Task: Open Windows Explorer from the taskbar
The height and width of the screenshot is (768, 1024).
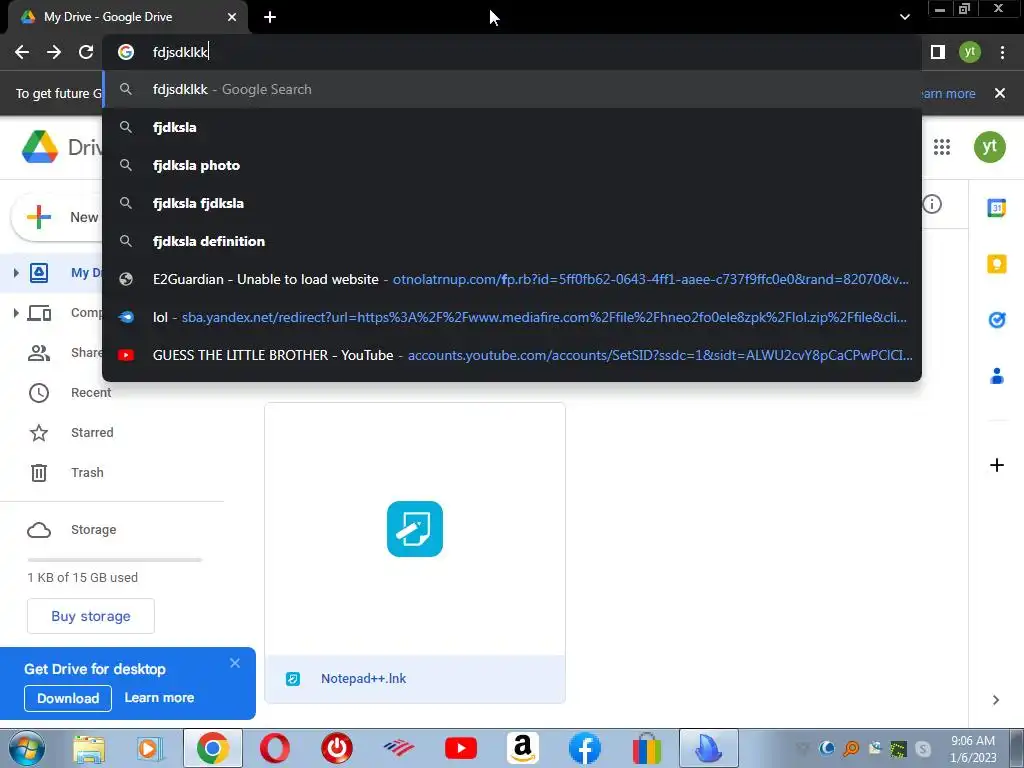Action: point(89,748)
